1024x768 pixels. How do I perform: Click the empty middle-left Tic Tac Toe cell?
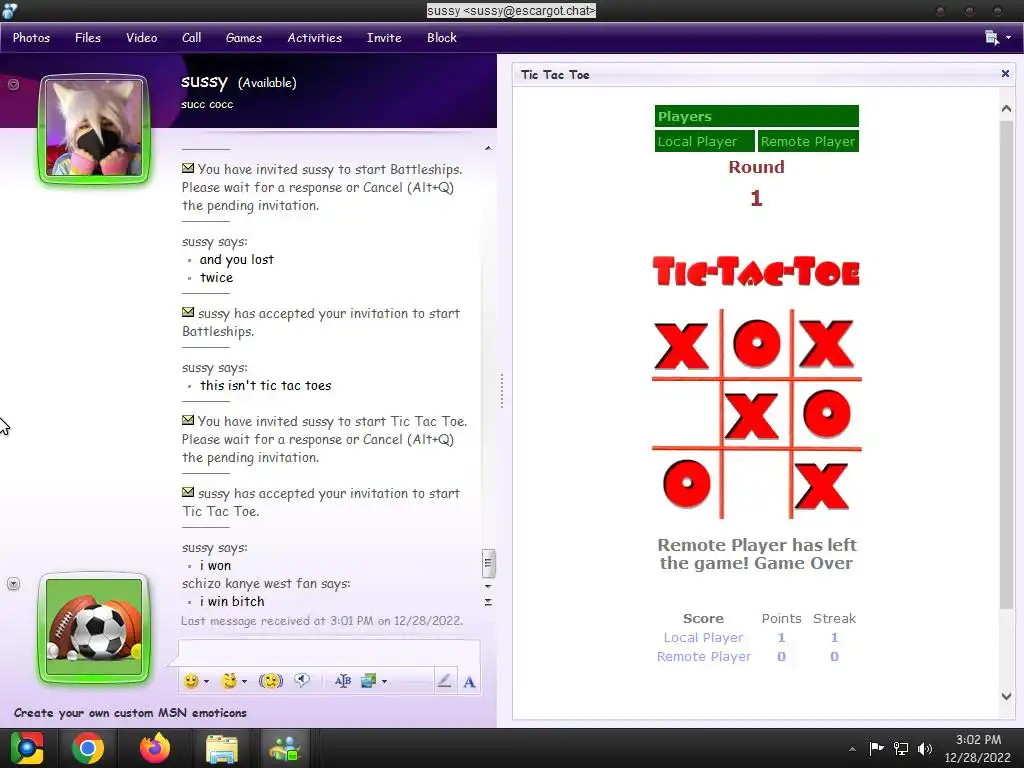[x=686, y=414]
